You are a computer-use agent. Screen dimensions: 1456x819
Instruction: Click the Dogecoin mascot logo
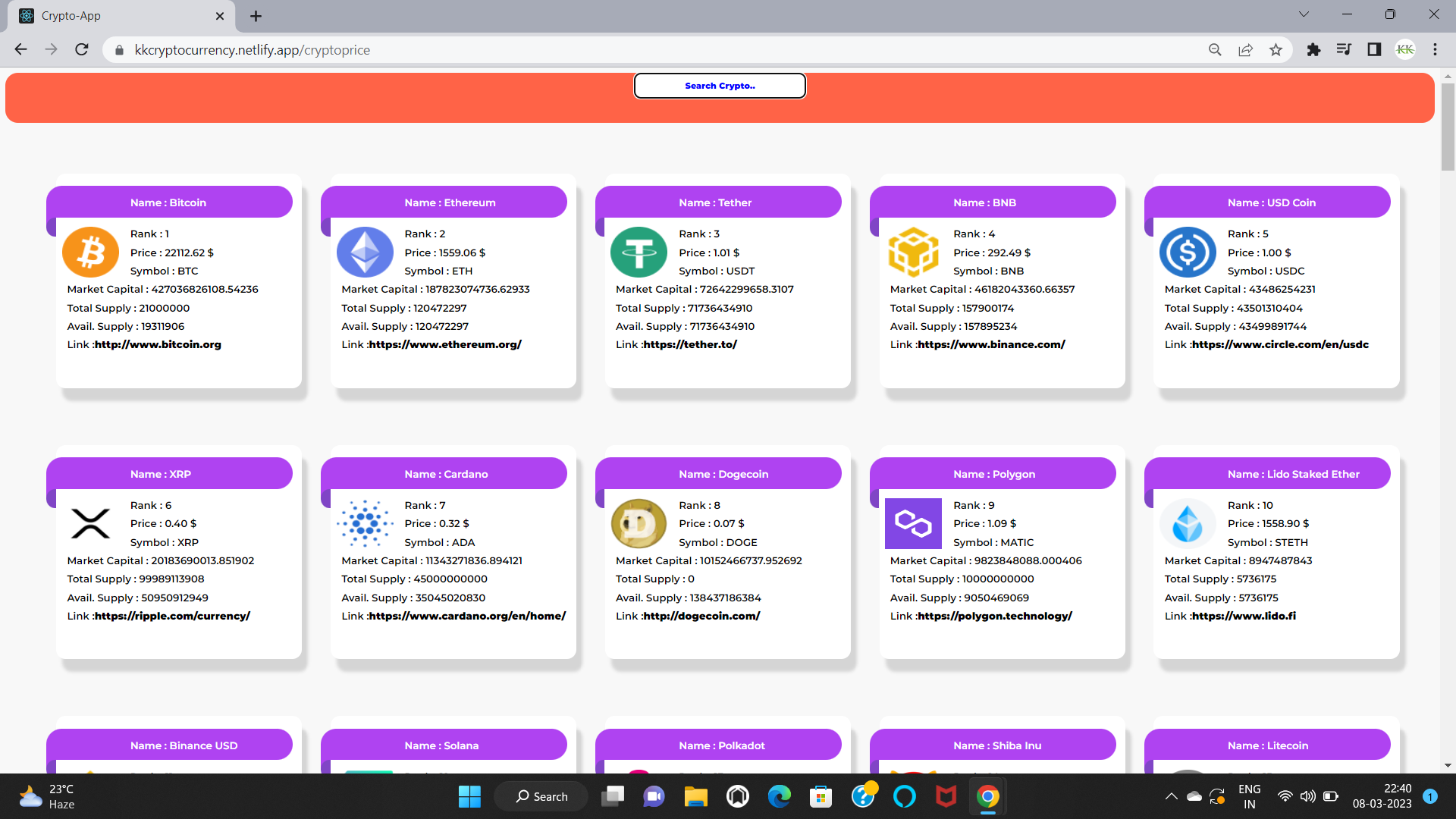pyautogui.click(x=639, y=523)
